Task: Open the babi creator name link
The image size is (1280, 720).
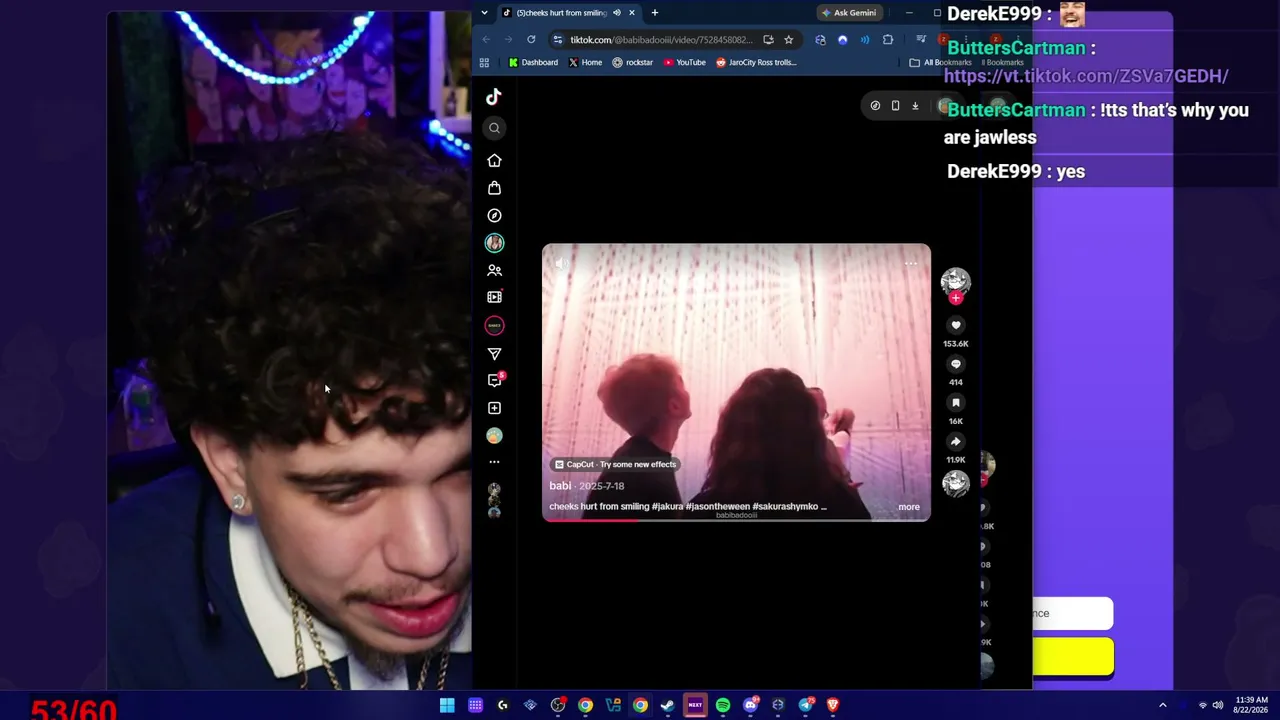Action: pos(560,486)
